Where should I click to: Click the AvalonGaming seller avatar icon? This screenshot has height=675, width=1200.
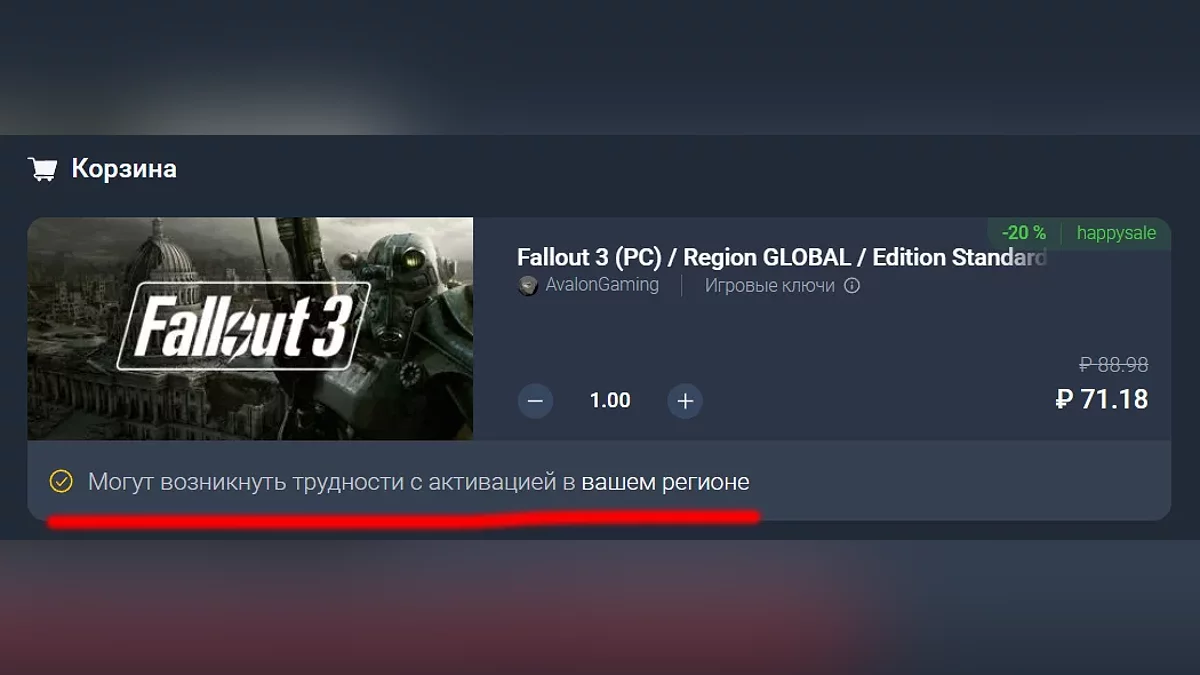point(528,286)
